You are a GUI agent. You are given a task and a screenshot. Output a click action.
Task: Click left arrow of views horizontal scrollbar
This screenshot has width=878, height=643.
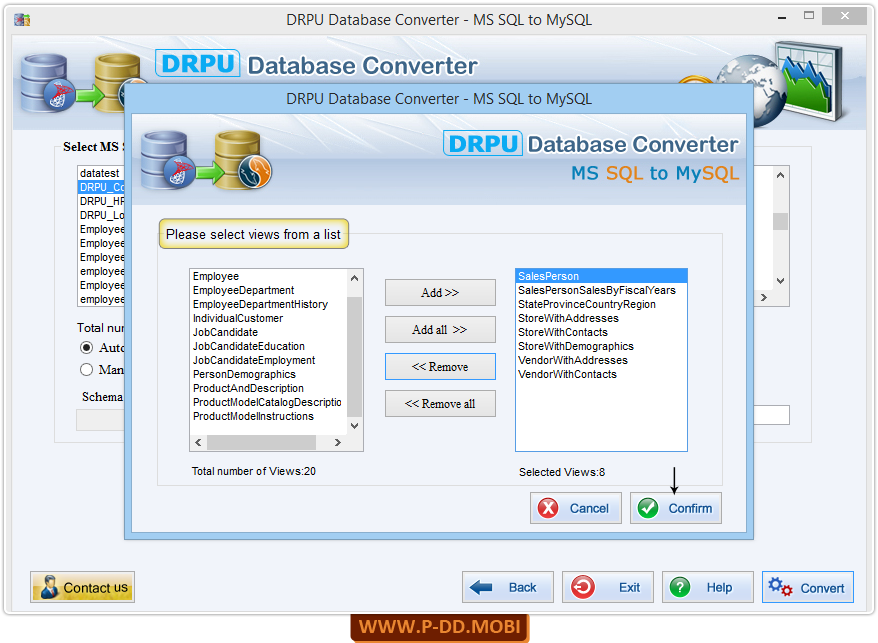pos(198,442)
